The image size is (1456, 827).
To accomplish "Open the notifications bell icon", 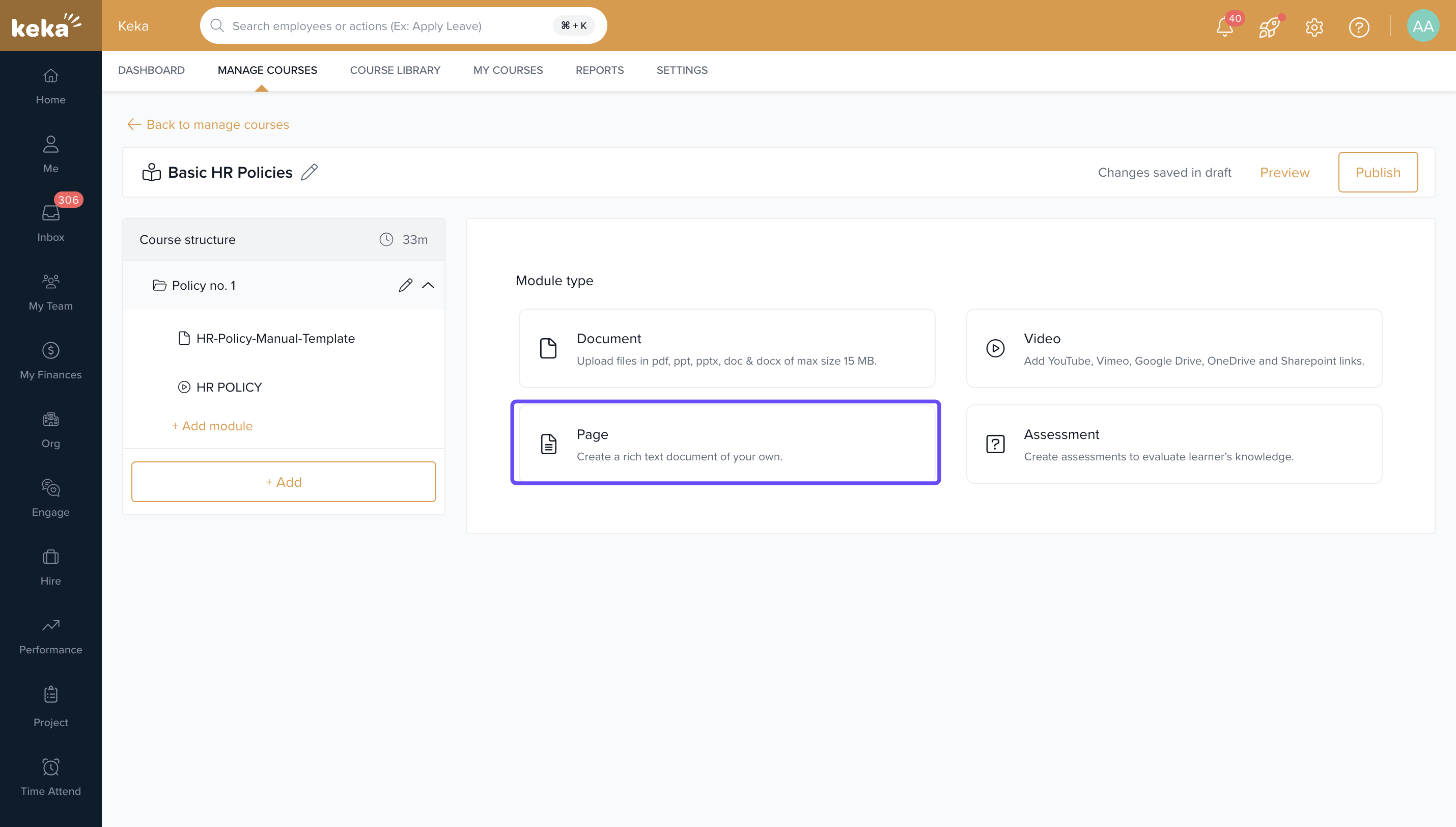I will click(x=1224, y=26).
